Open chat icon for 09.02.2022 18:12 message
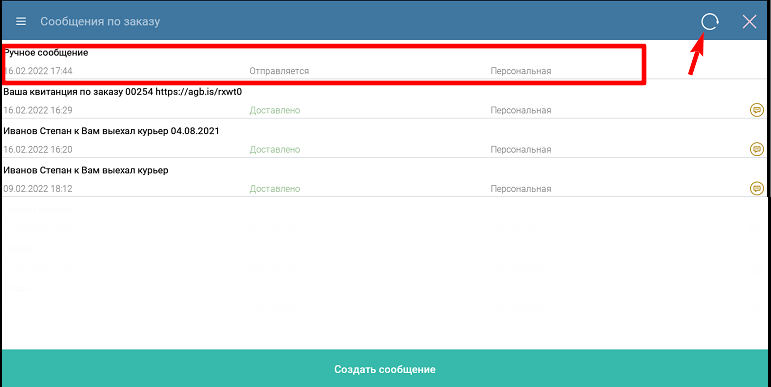 tap(757, 188)
